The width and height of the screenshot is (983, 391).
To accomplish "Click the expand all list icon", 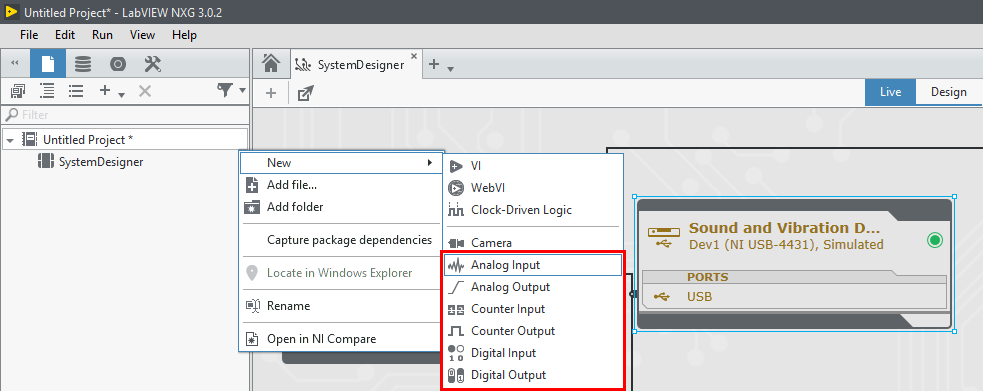I will (x=46, y=91).
